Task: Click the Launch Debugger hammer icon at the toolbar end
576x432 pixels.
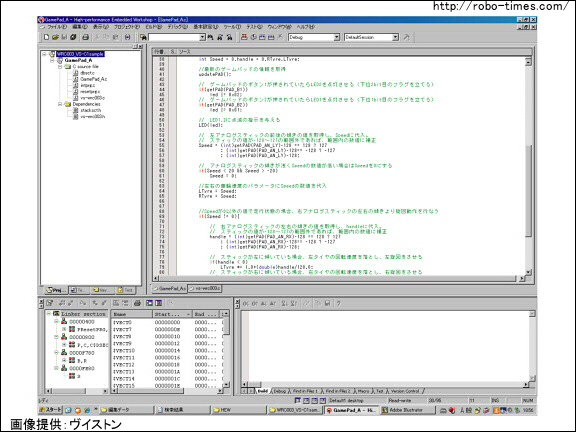Action: click(407, 37)
